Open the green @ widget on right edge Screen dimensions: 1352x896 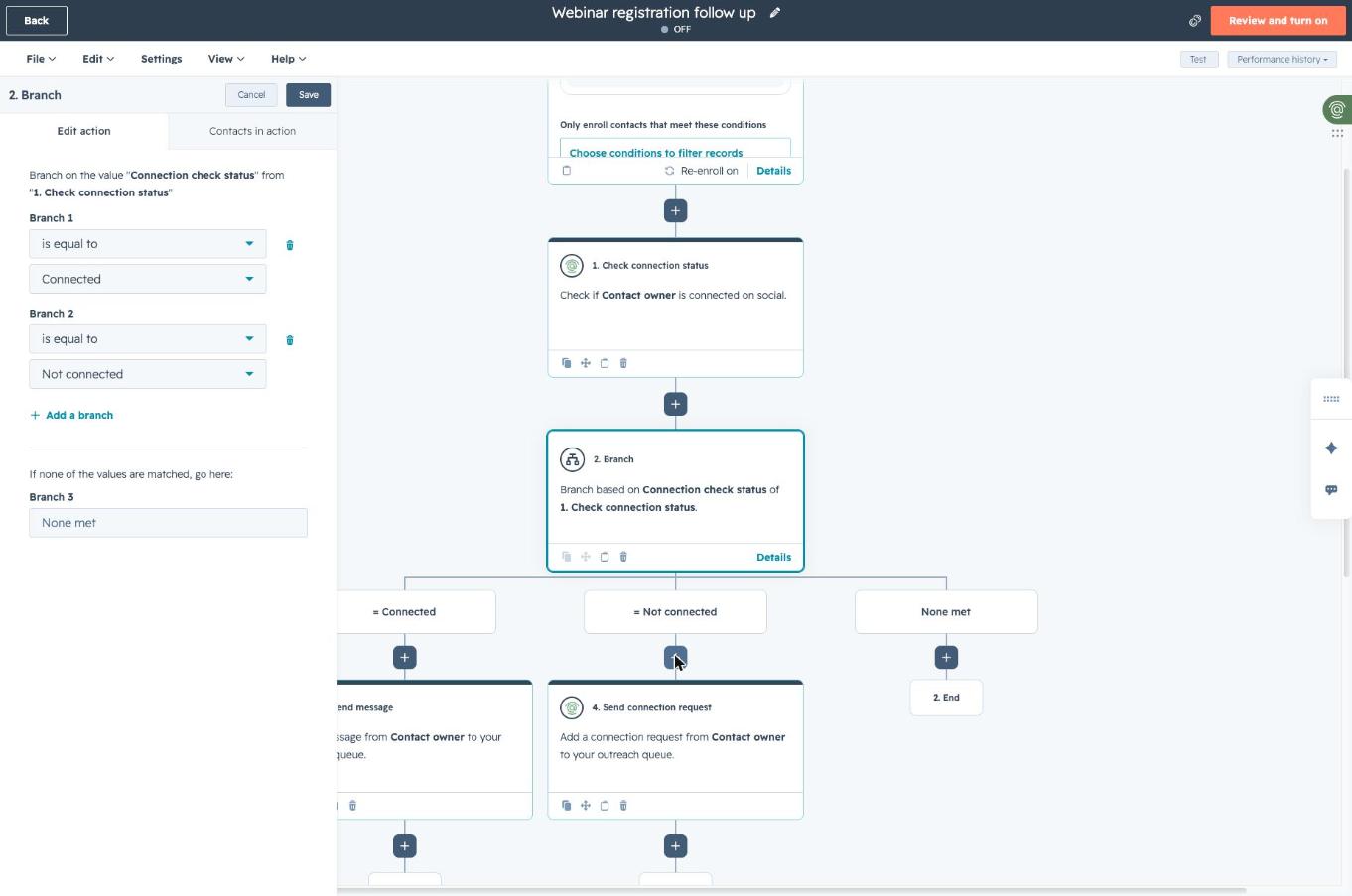pyautogui.click(x=1337, y=109)
